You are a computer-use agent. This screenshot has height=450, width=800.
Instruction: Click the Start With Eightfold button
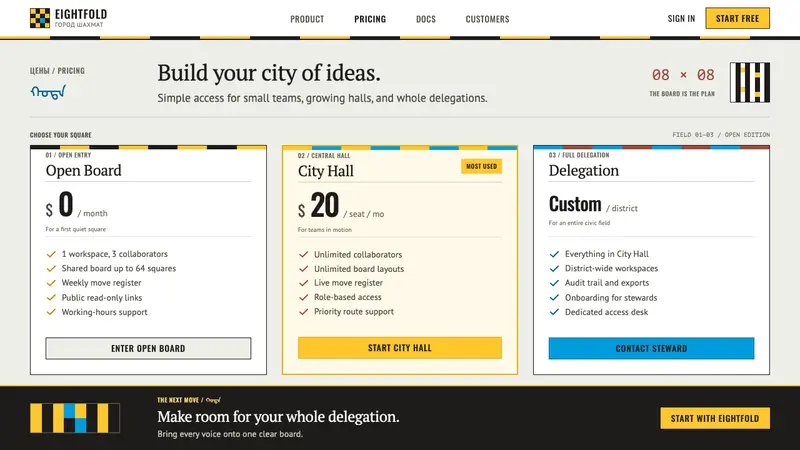[x=715, y=418]
